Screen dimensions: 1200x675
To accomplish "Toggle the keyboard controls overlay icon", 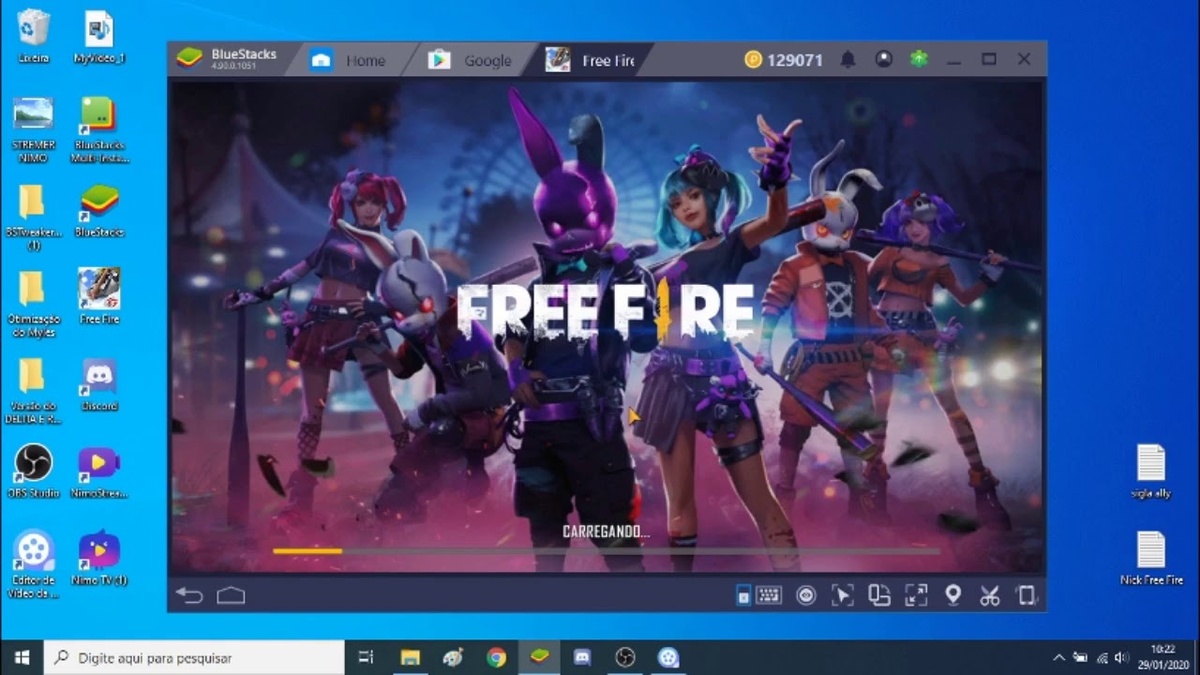I will pos(743,596).
